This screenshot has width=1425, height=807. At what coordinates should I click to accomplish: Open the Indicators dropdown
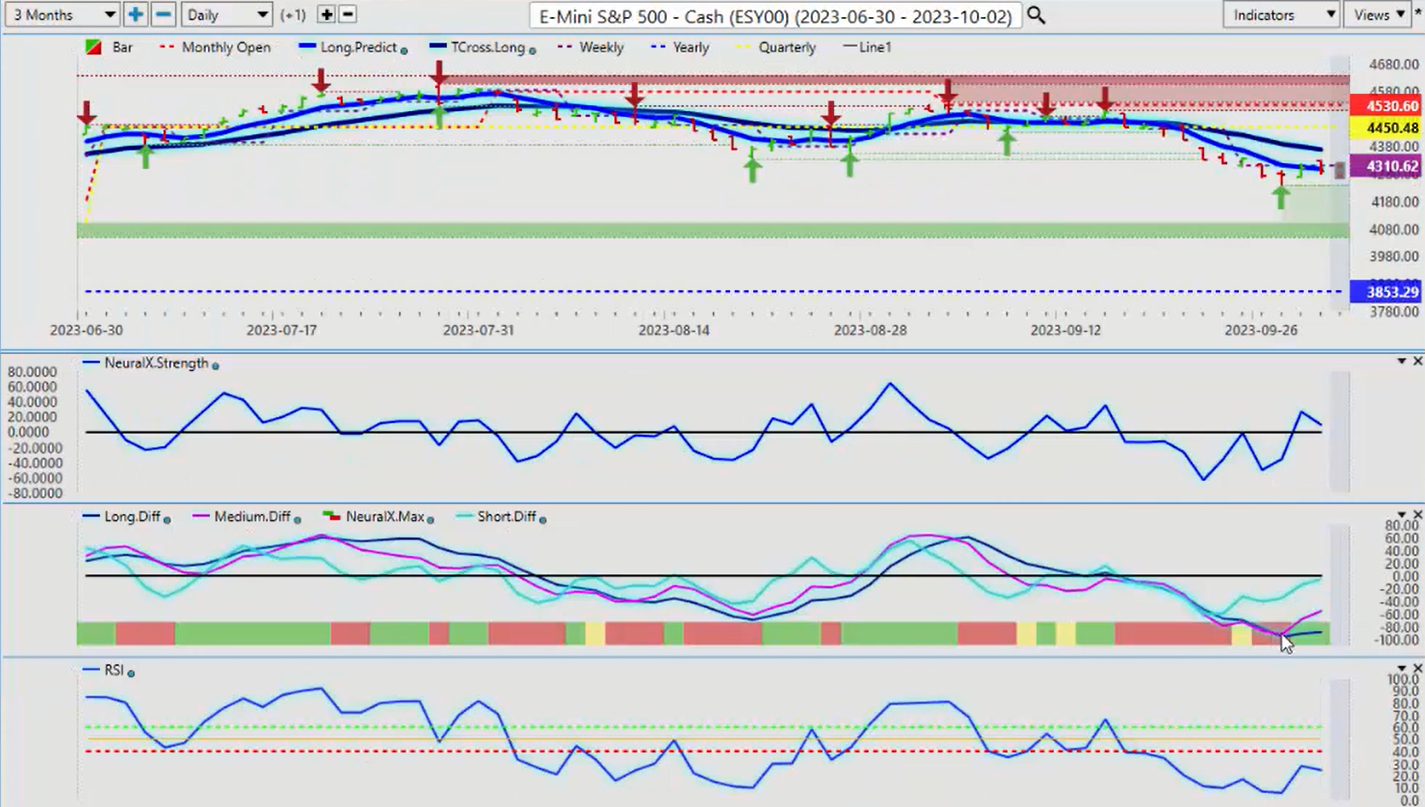1281,15
